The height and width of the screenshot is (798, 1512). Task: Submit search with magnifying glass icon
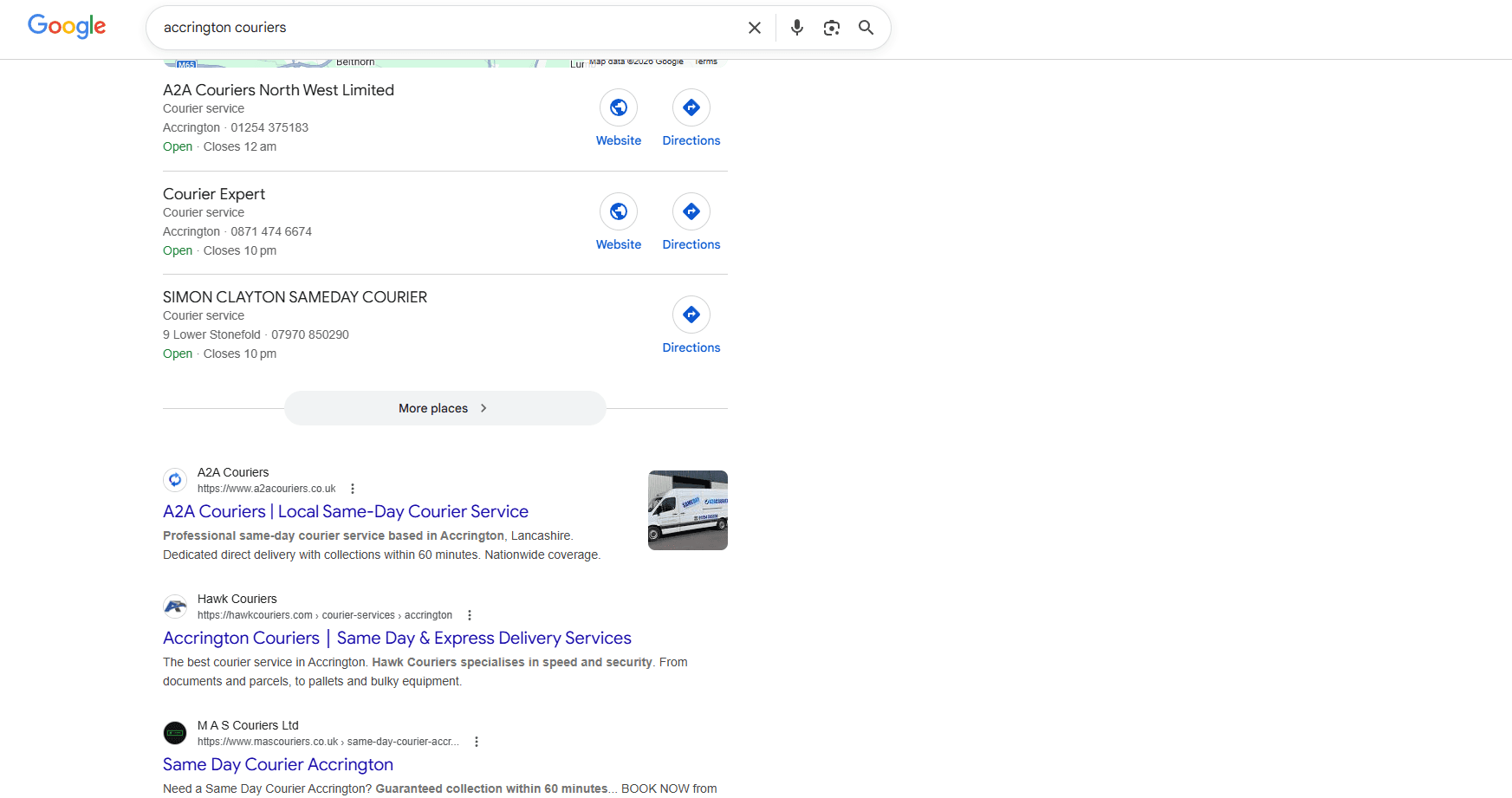pyautogui.click(x=866, y=28)
